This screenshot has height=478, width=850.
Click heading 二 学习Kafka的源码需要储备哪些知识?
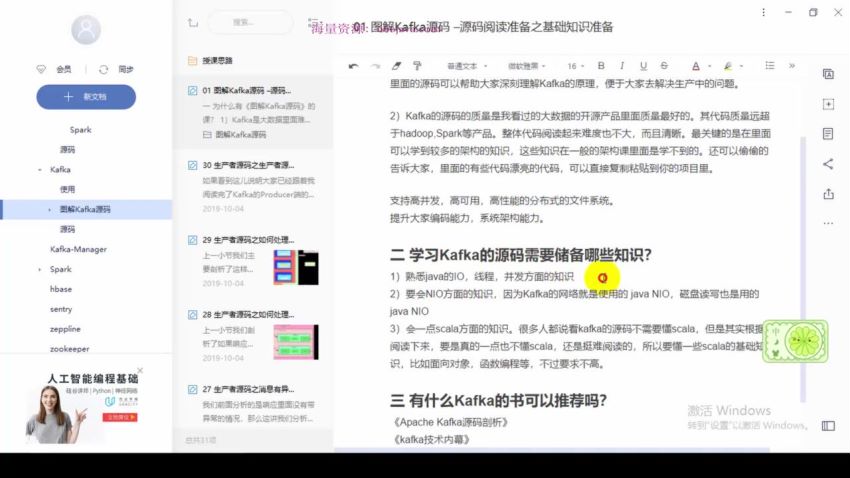click(x=520, y=255)
